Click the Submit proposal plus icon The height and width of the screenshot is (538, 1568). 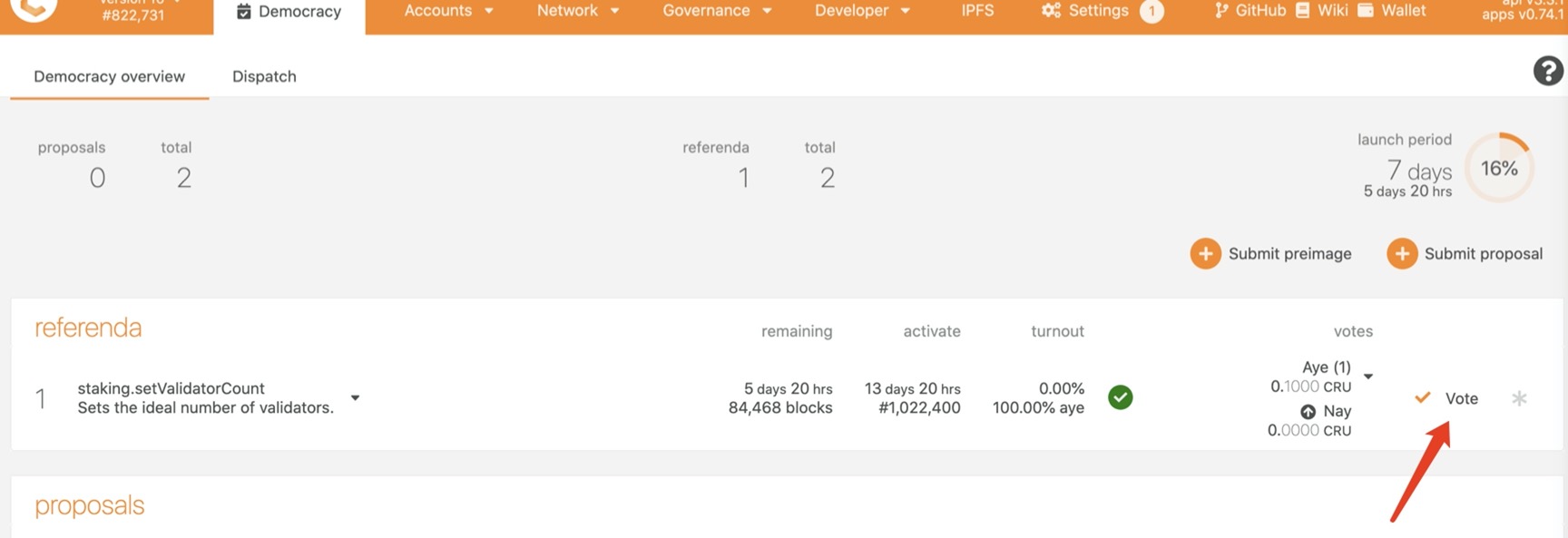coord(1402,254)
